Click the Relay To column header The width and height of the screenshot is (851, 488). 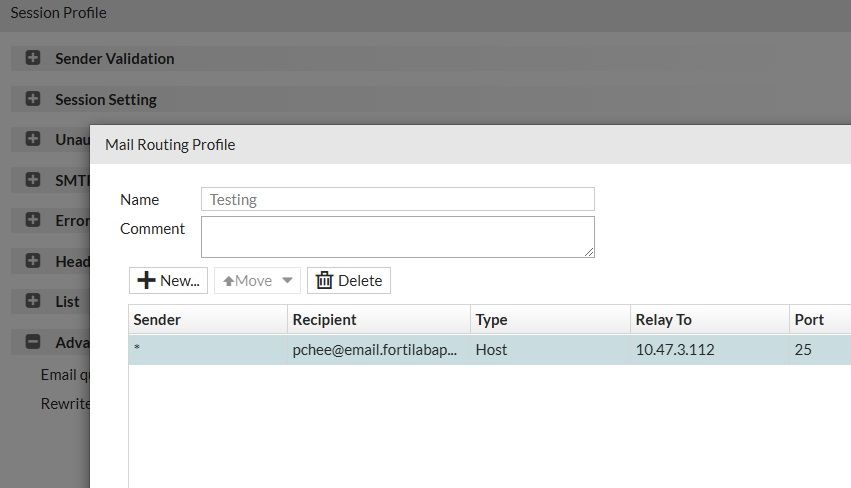click(709, 320)
